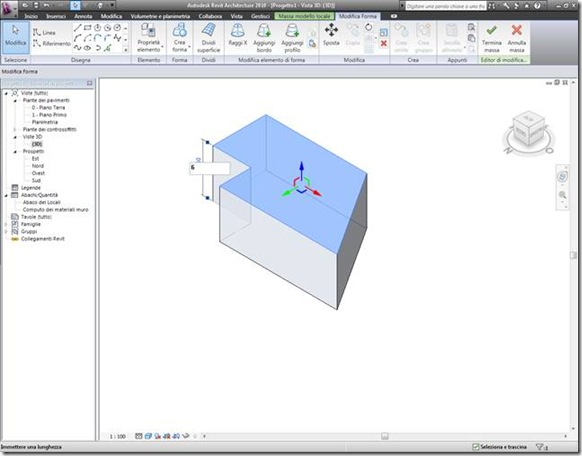
Task: Click the keyword search field
Action: [x=445, y=6]
